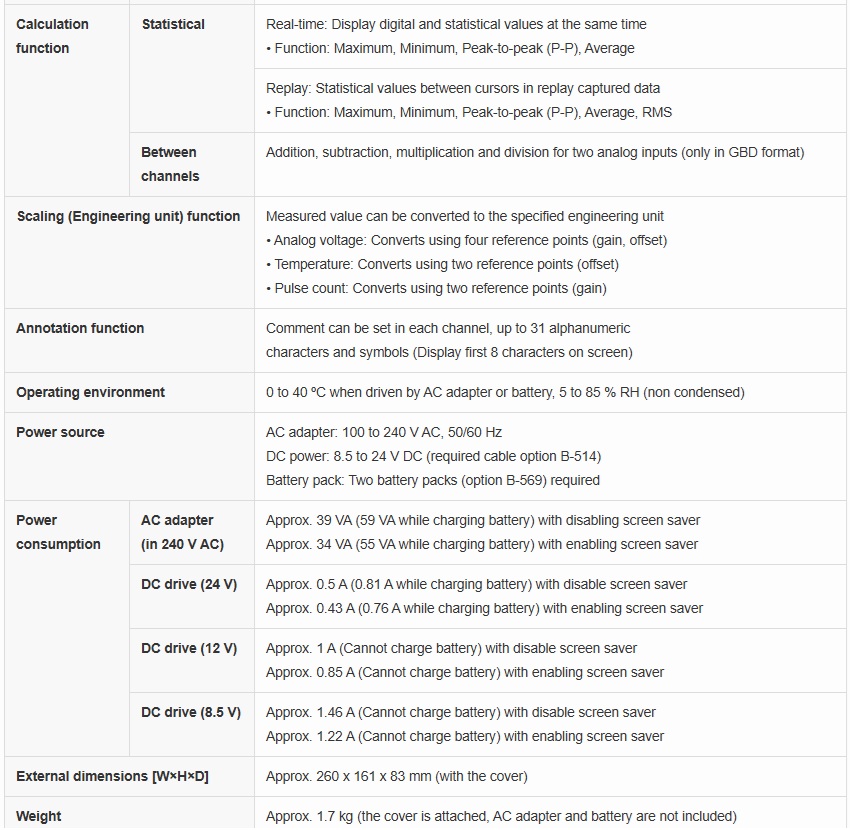Click the replay statistical values description line
Viewport: 850px width, 830px height.
click(x=462, y=88)
